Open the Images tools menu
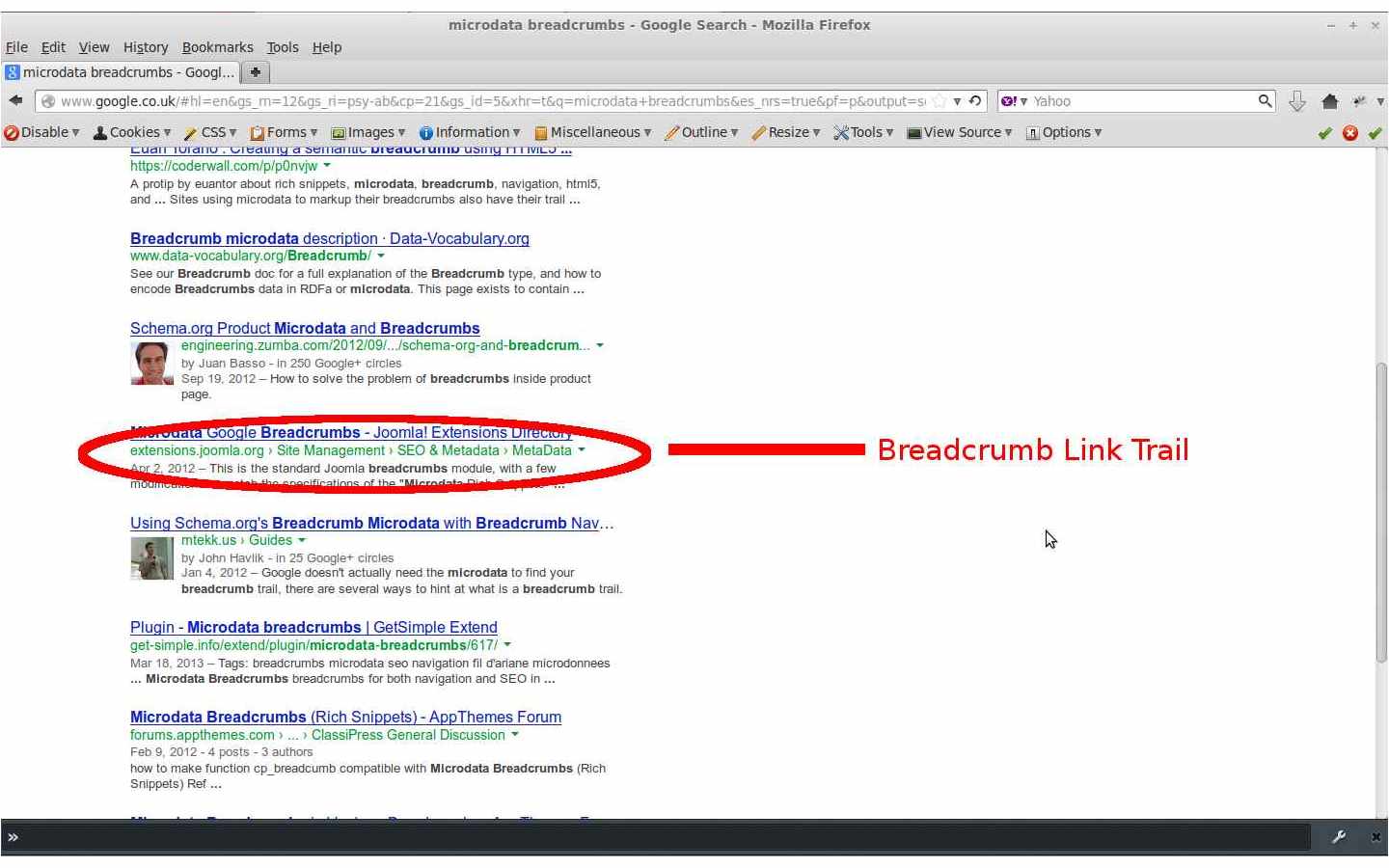 point(366,132)
